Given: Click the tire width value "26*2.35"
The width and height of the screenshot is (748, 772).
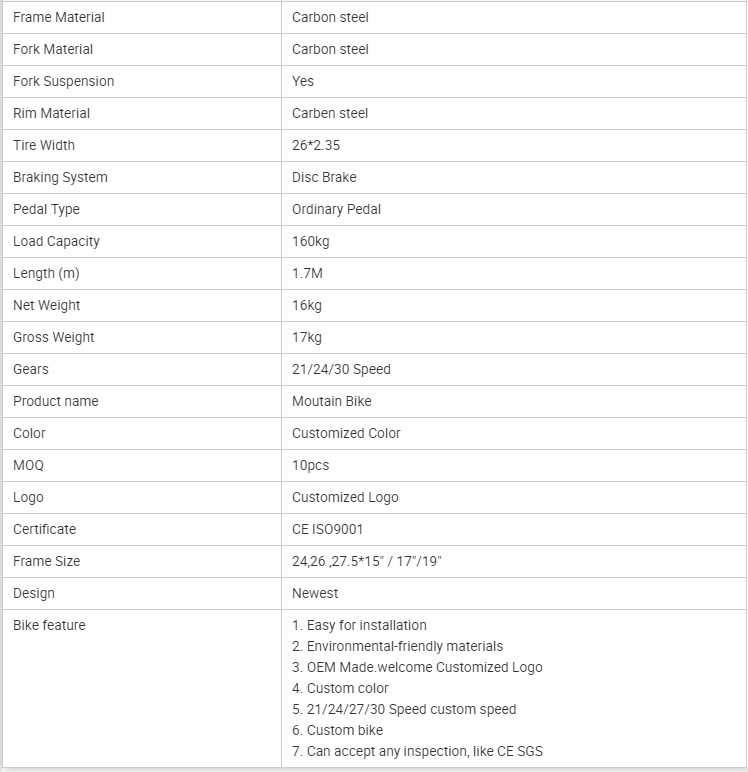Looking at the screenshot, I should pos(316,145).
